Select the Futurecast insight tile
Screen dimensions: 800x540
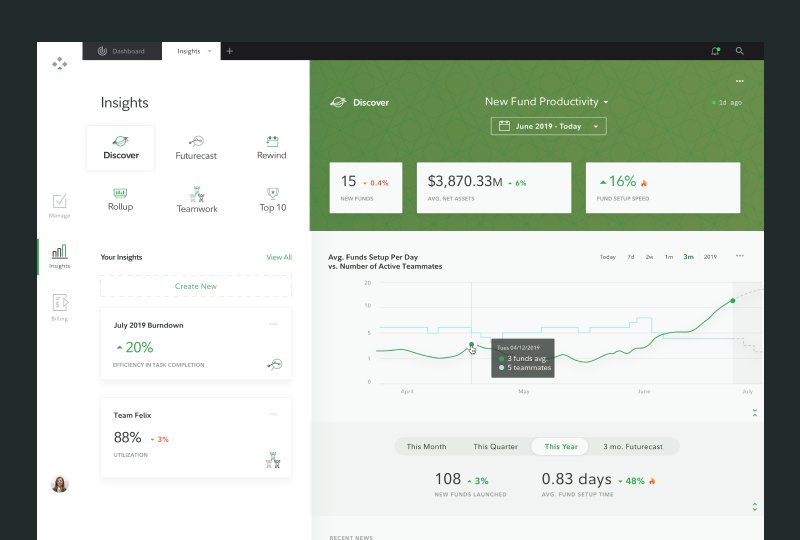(x=196, y=148)
